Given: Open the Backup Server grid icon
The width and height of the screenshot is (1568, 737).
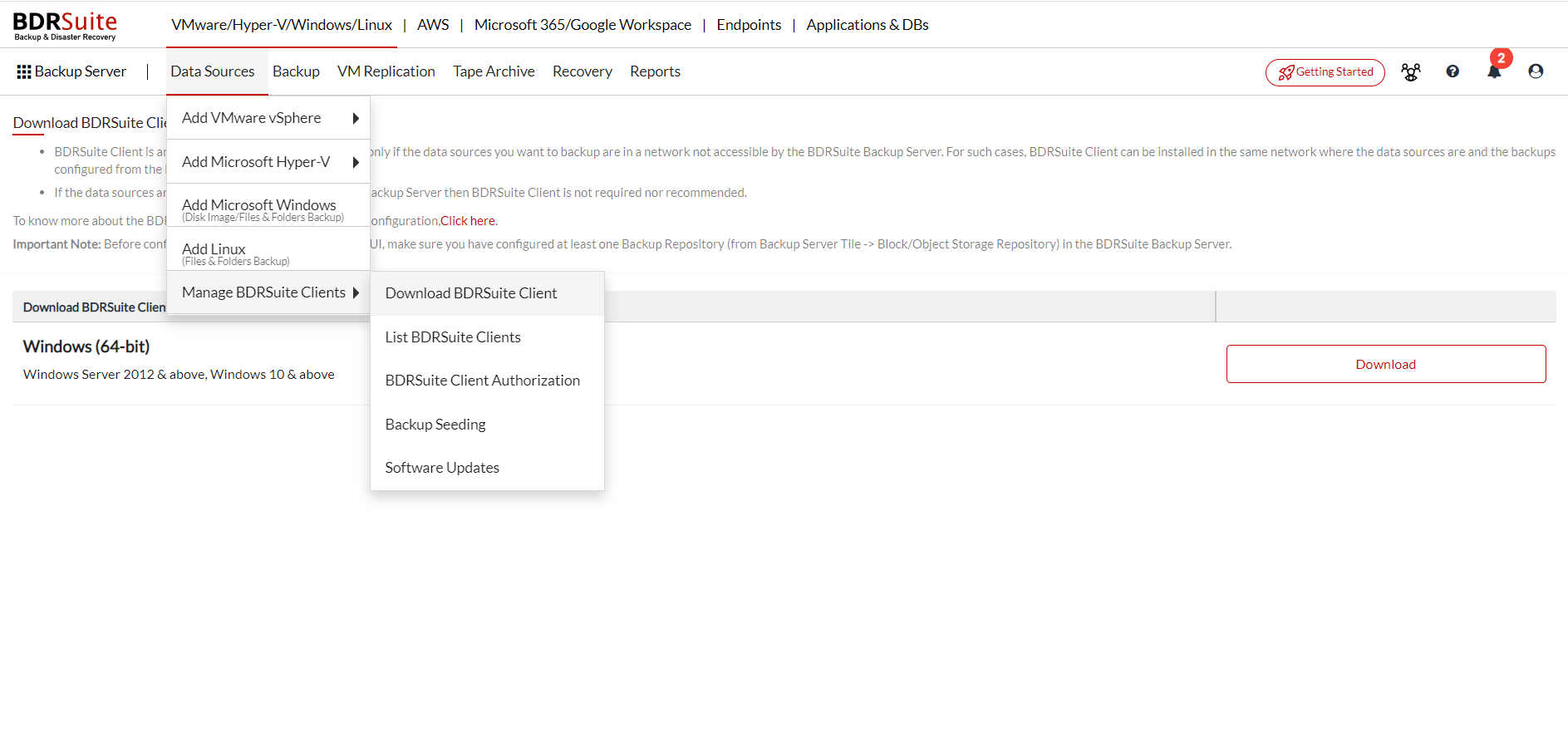Looking at the screenshot, I should pyautogui.click(x=24, y=72).
